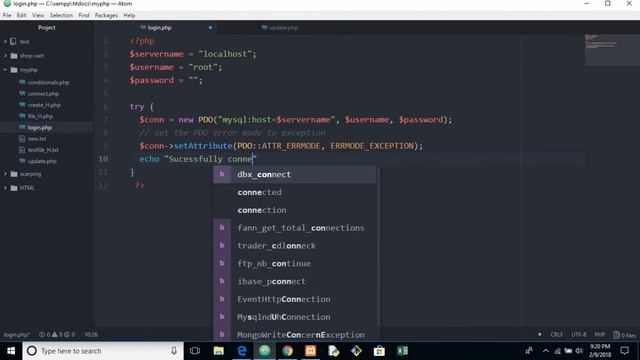640x360 pixels.
Task: Choose connected autocomplete suggestion
Action: [294, 192]
